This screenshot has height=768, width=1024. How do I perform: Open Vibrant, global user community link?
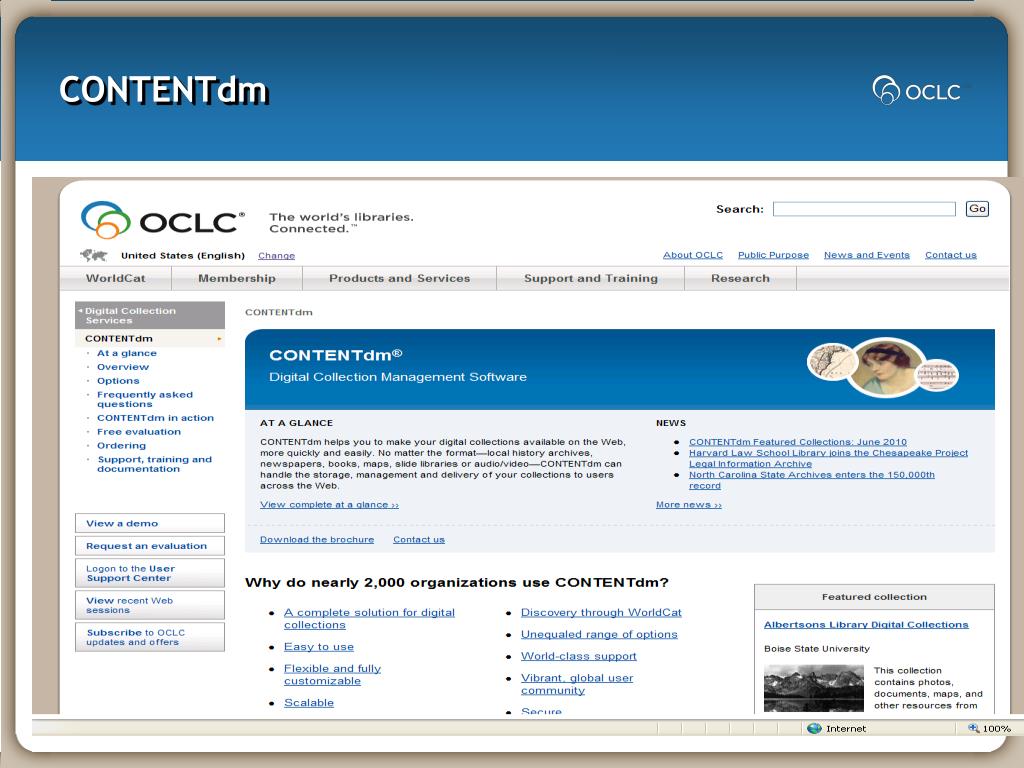[577, 684]
